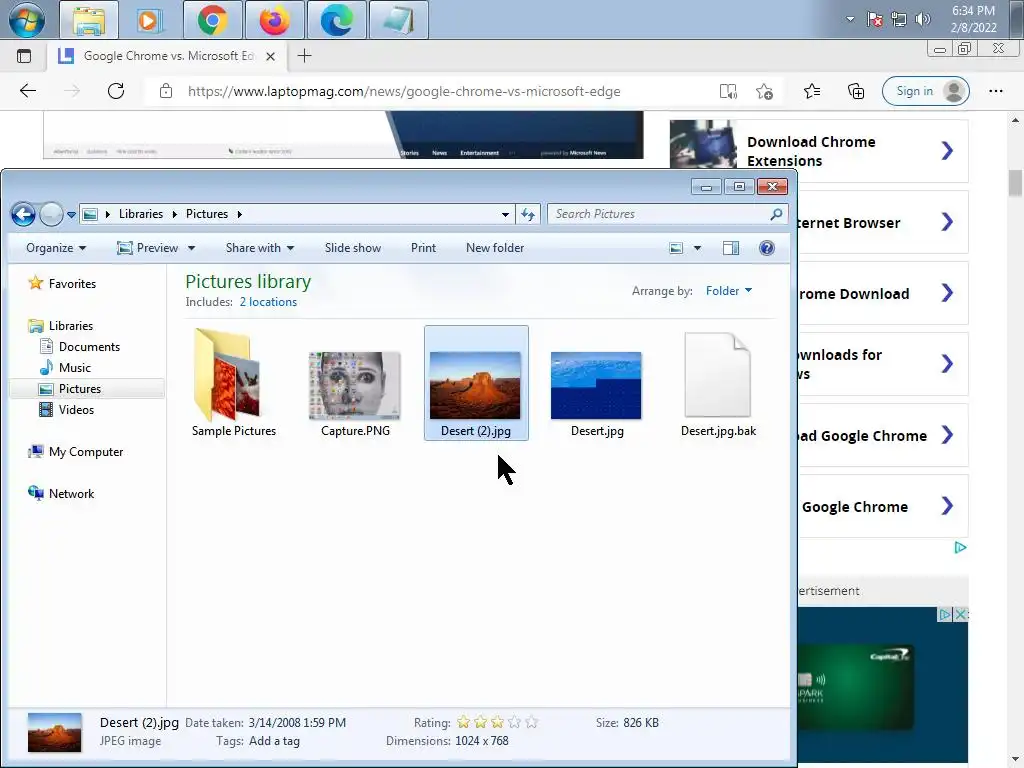
Task: Go back in Edge browser
Action: pyautogui.click(x=28, y=91)
